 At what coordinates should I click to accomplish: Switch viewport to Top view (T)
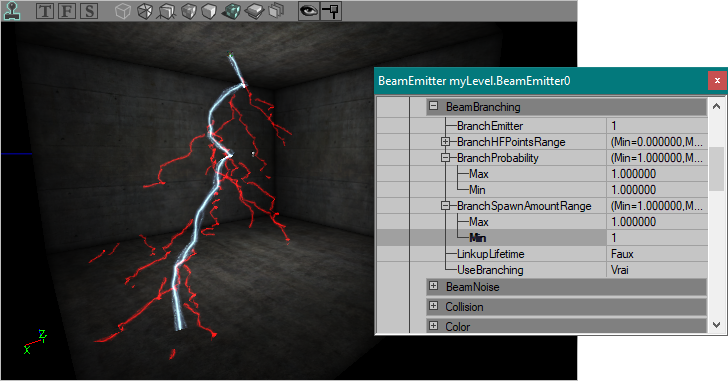pos(45,11)
